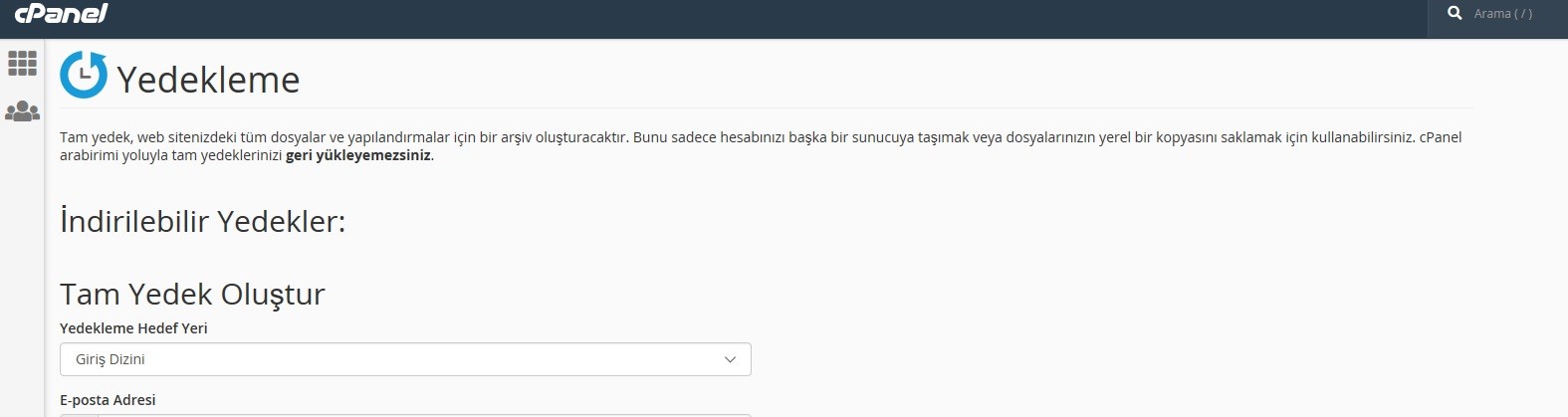Viewport: 1568px width, 417px height.
Task: Click the cPanel logo in header
Action: click(x=61, y=13)
